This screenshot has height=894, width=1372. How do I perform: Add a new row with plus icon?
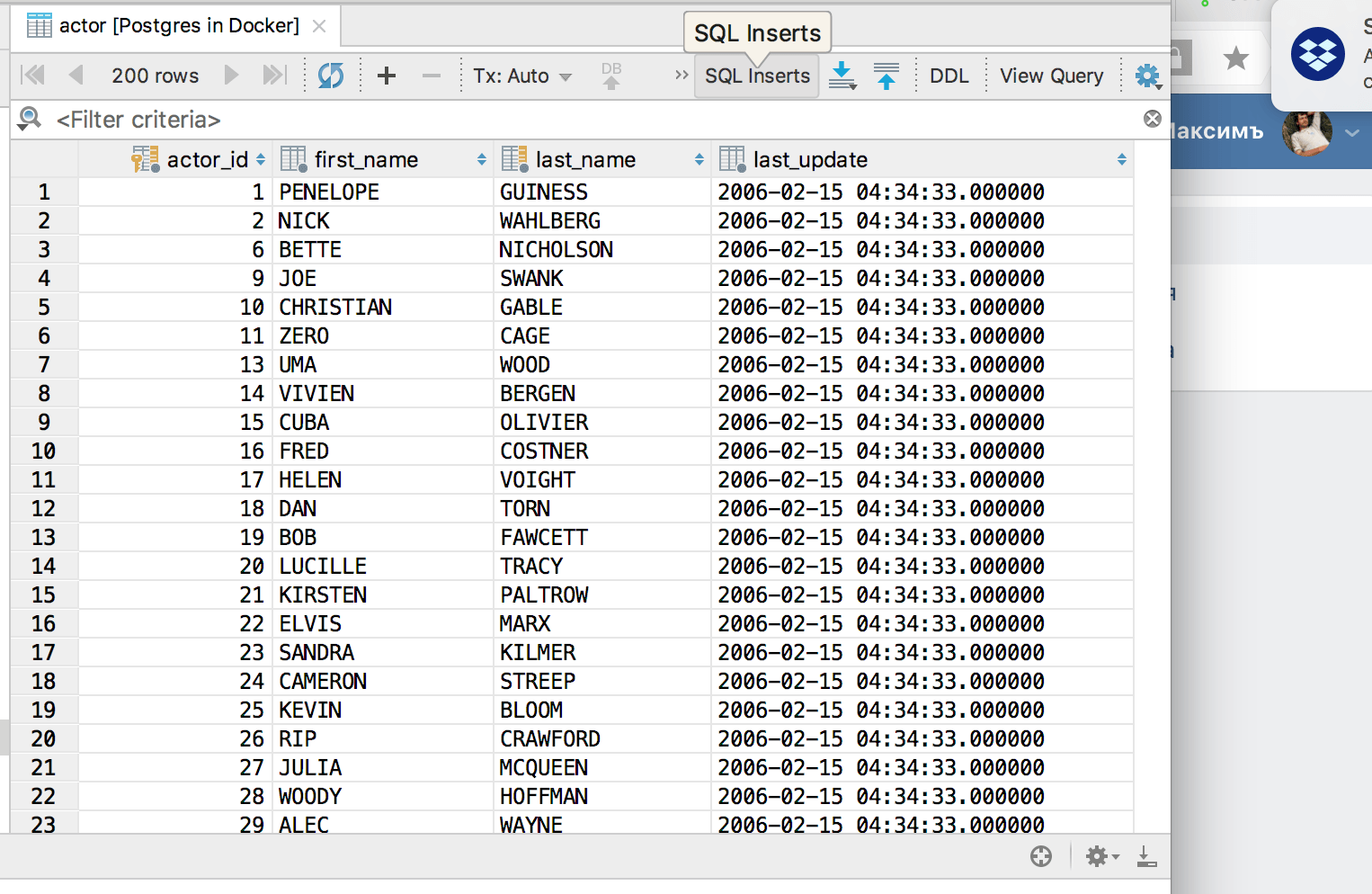(x=387, y=76)
